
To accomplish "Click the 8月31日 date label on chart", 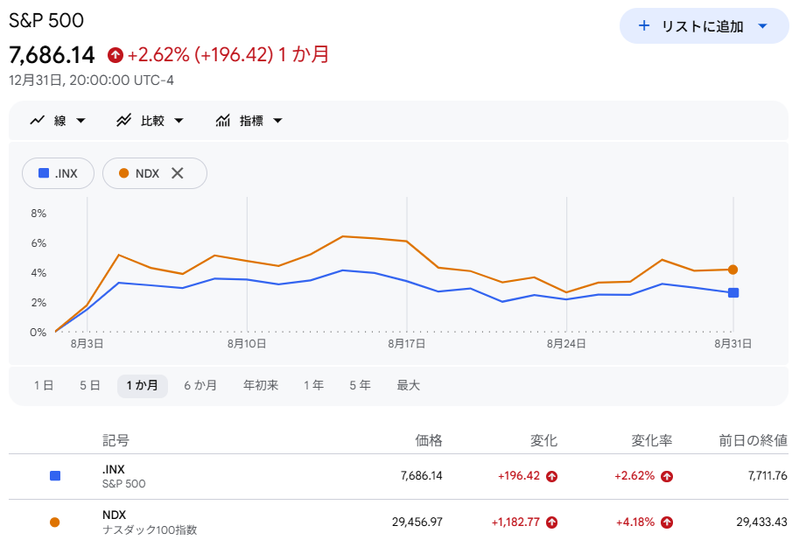I will (x=733, y=344).
